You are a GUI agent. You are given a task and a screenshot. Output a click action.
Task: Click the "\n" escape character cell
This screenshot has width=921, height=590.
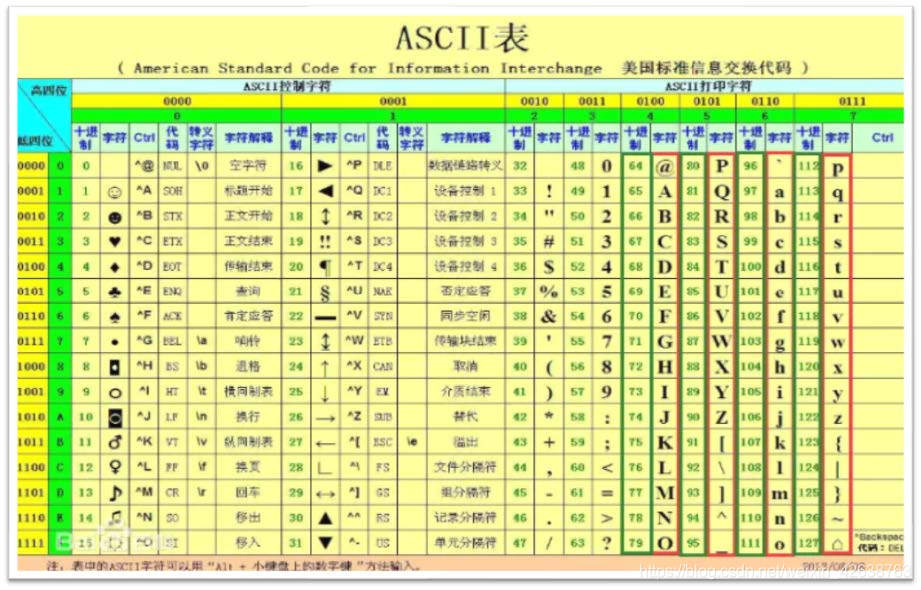201,417
